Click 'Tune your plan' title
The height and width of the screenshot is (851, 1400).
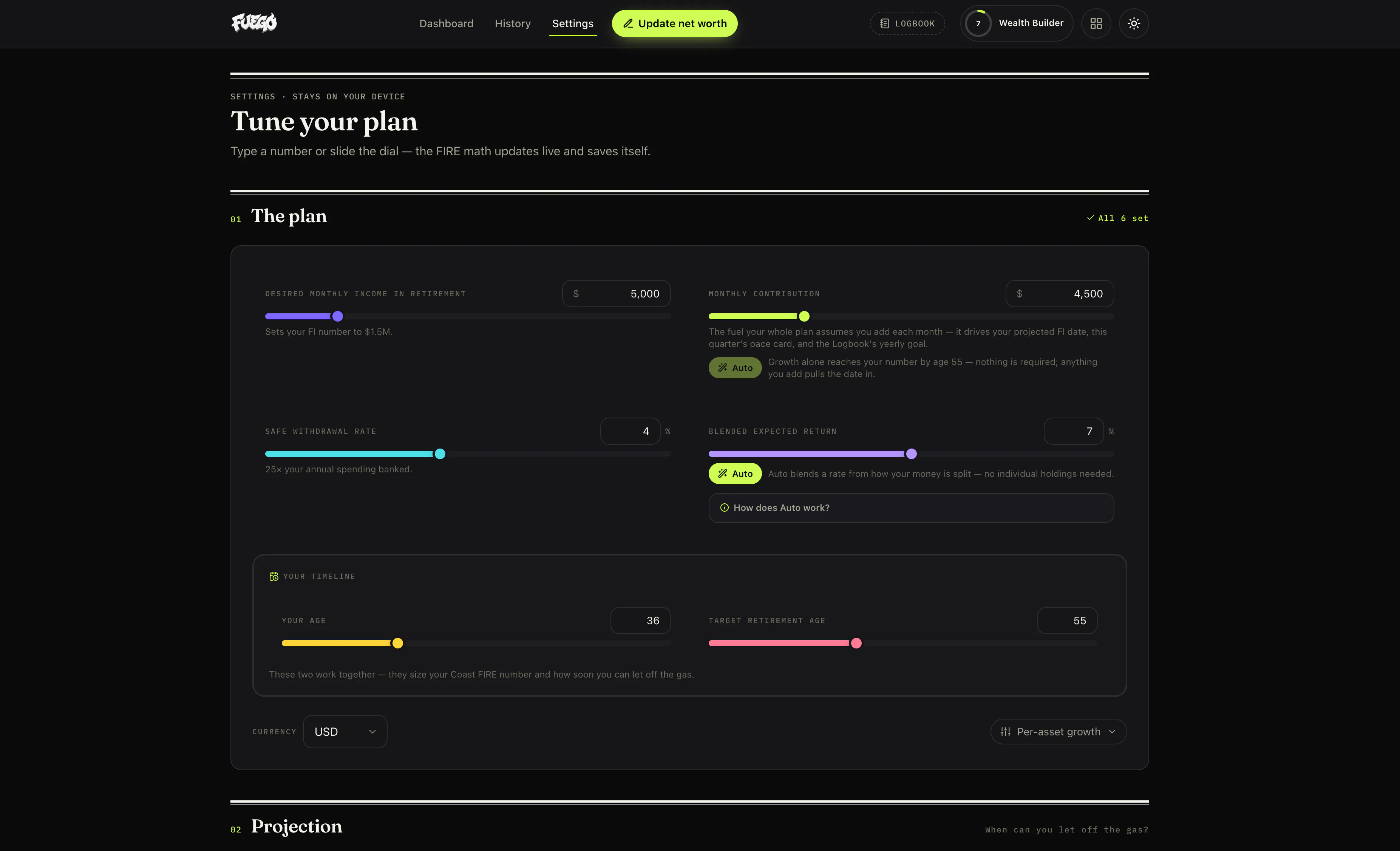[324, 122]
